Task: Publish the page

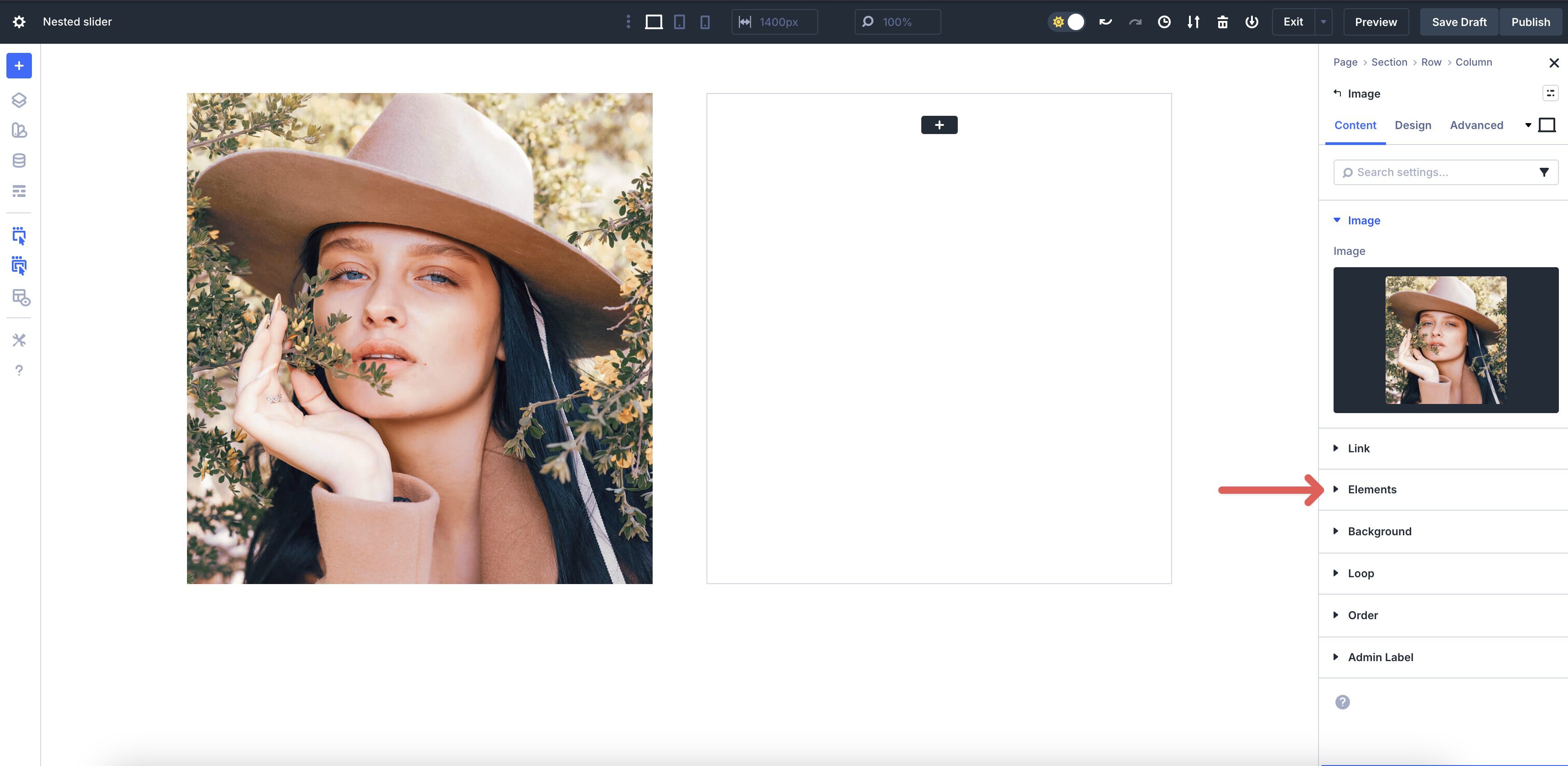Action: 1532,21
